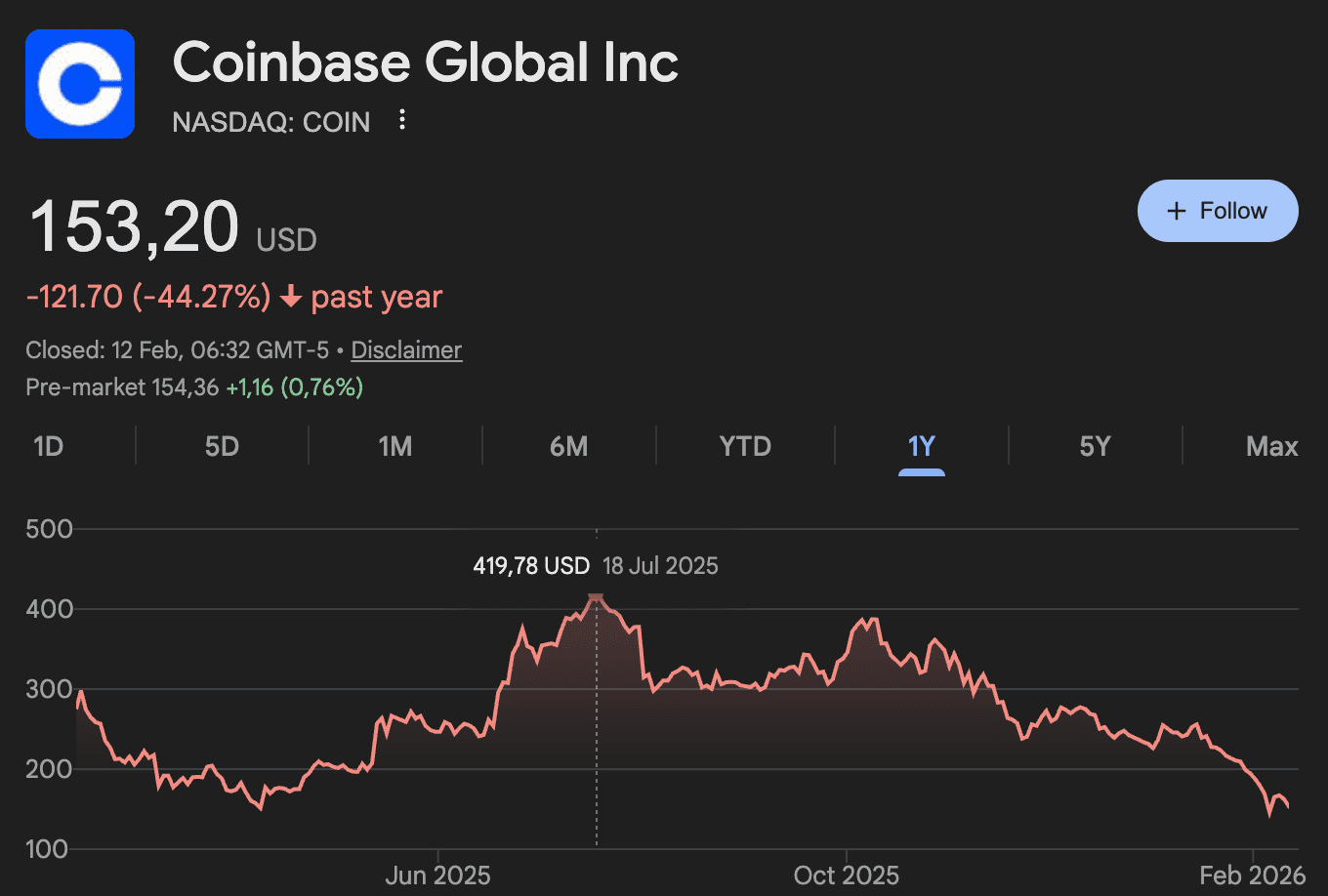Click the plus icon inside the Follow button
Screen dimensions: 1328x896
(1175, 211)
